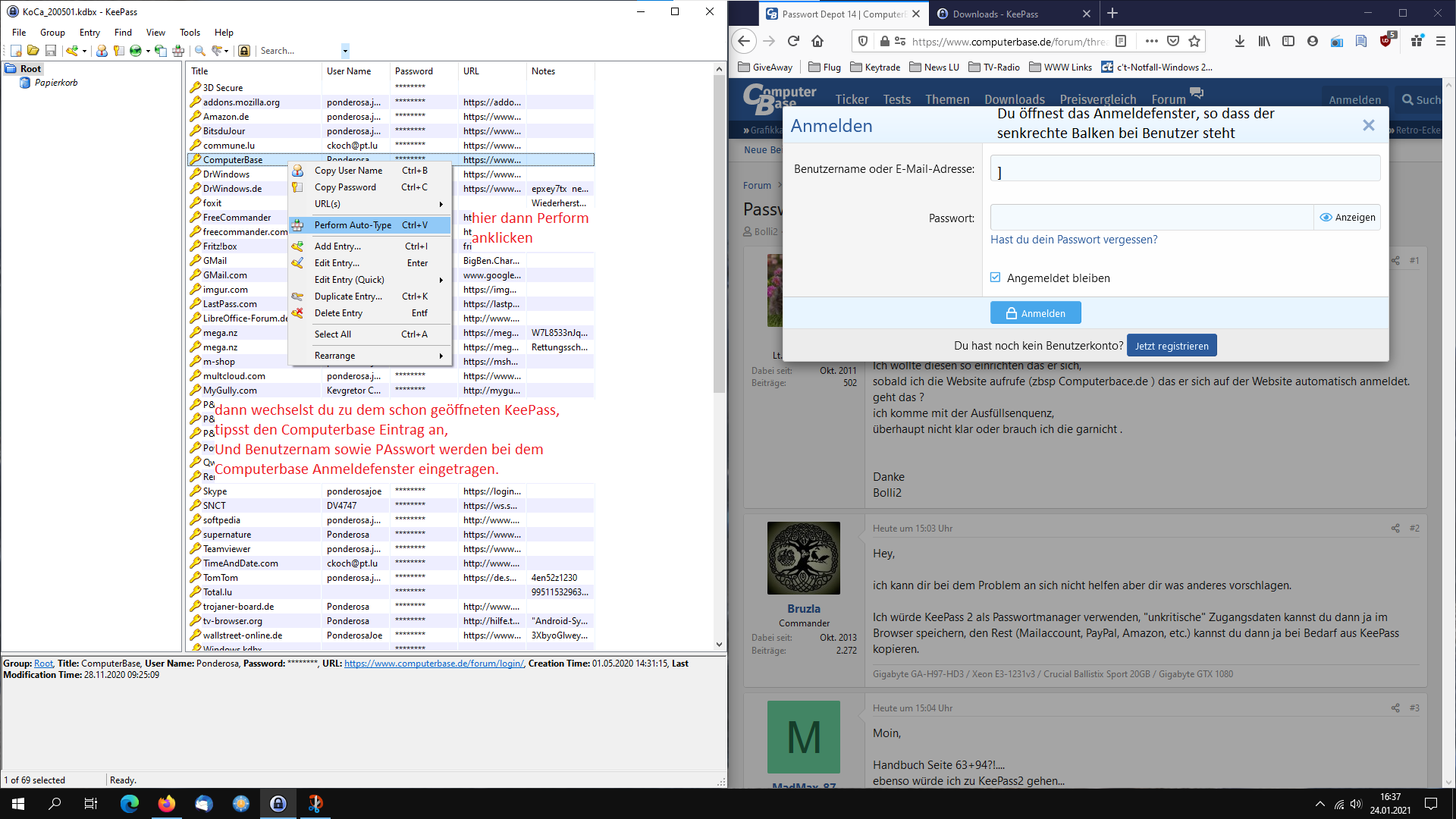The image size is (1456, 819).
Task: Toggle the Angemeldet bleiben checkbox
Action: 996,278
